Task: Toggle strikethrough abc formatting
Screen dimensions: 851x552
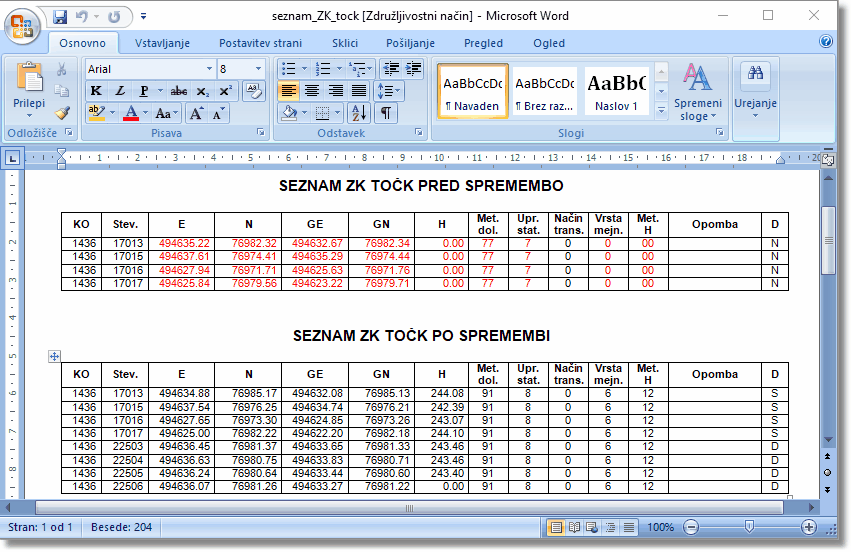Action: click(179, 91)
